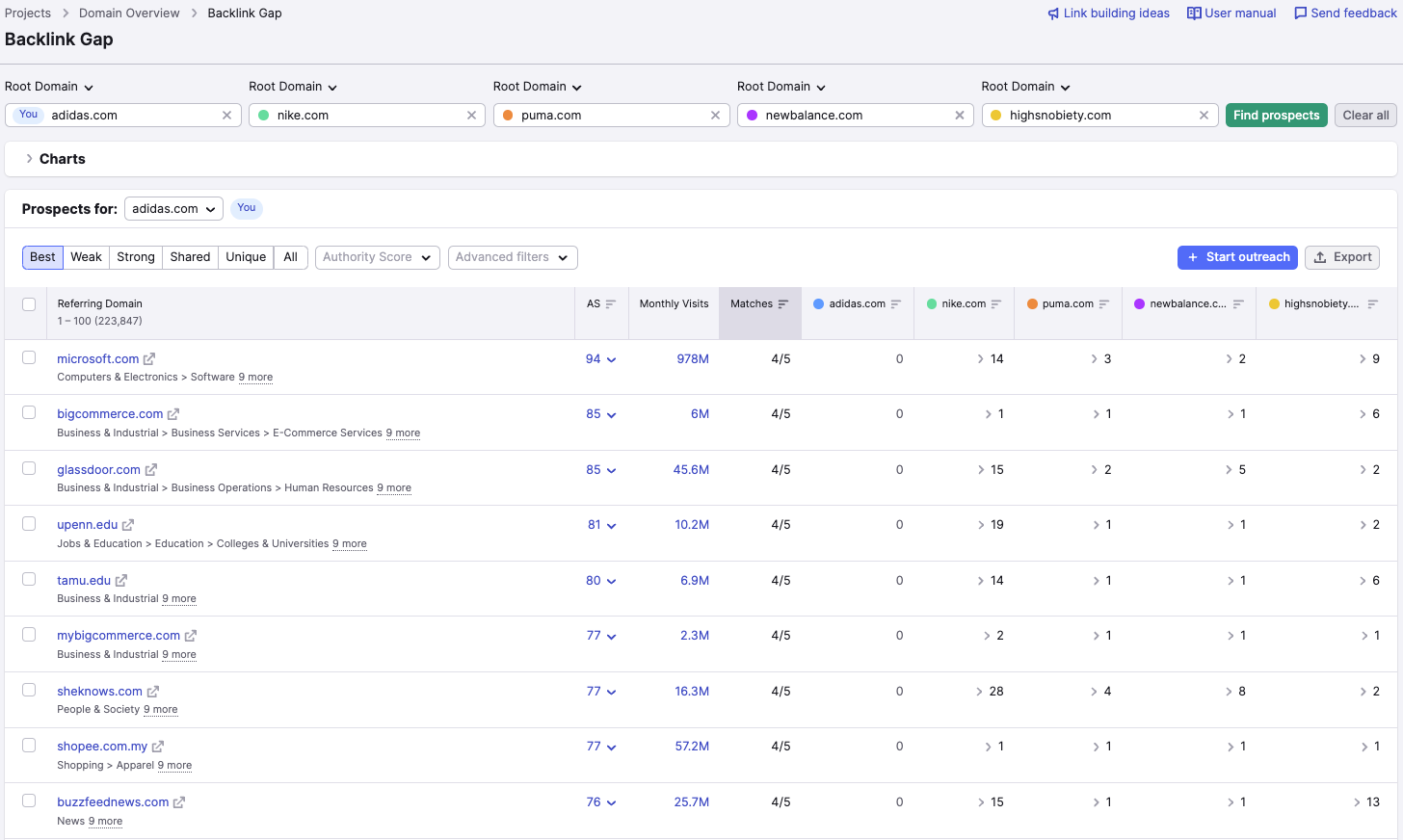This screenshot has height=840, width=1403.
Task: Clear the highsnobiety.com domain field
Action: click(x=1204, y=116)
